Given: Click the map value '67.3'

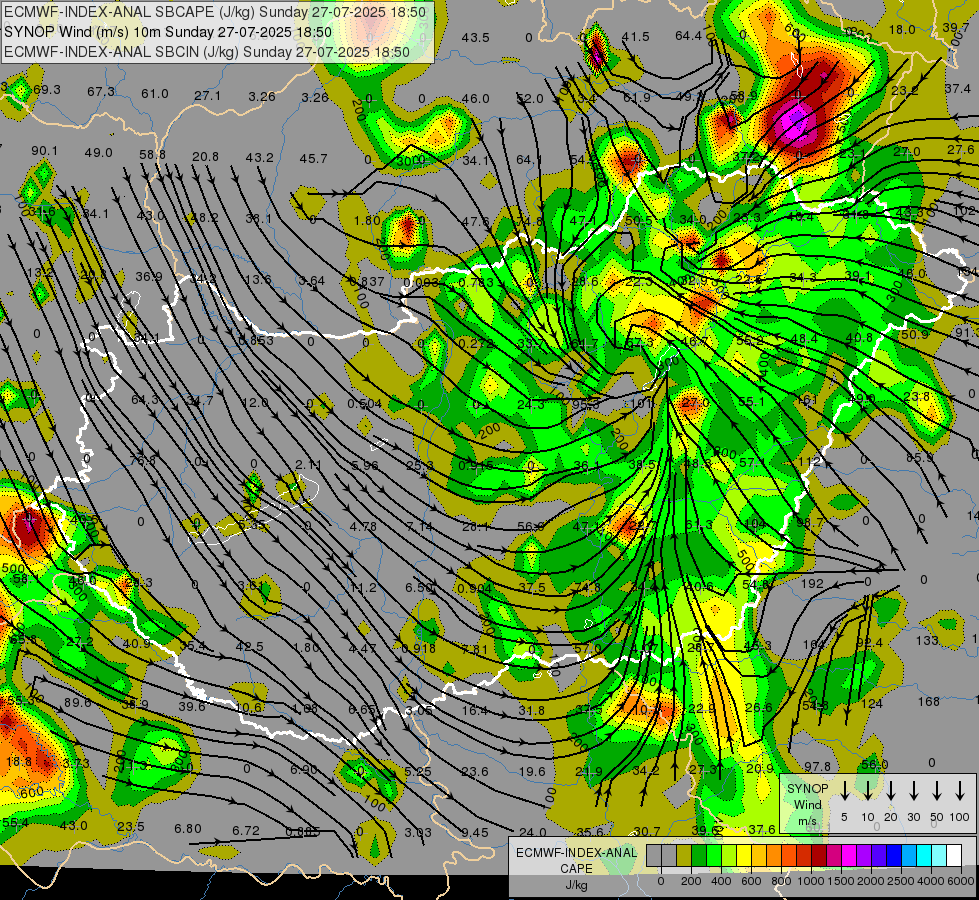Looking at the screenshot, I should pyautogui.click(x=101, y=91).
